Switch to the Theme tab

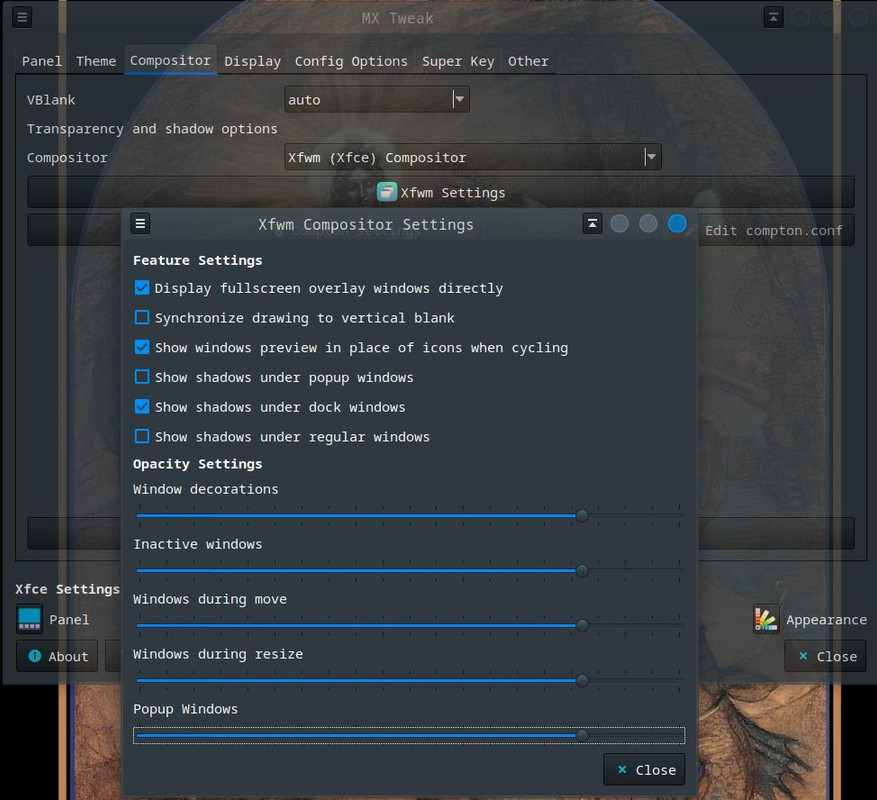96,61
